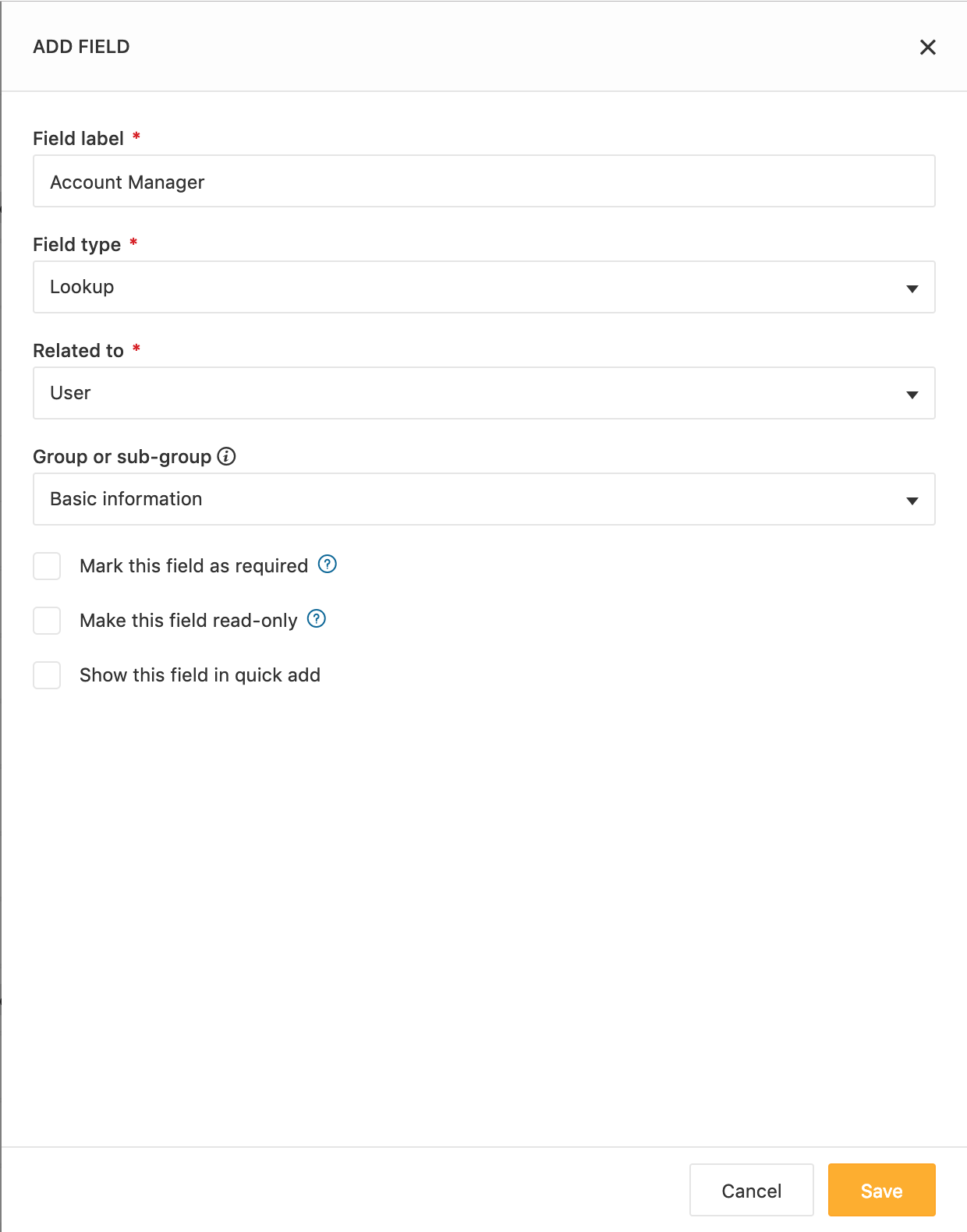Click the Make this field read-only label text
Viewport: 967px width, 1232px height.
tap(188, 621)
